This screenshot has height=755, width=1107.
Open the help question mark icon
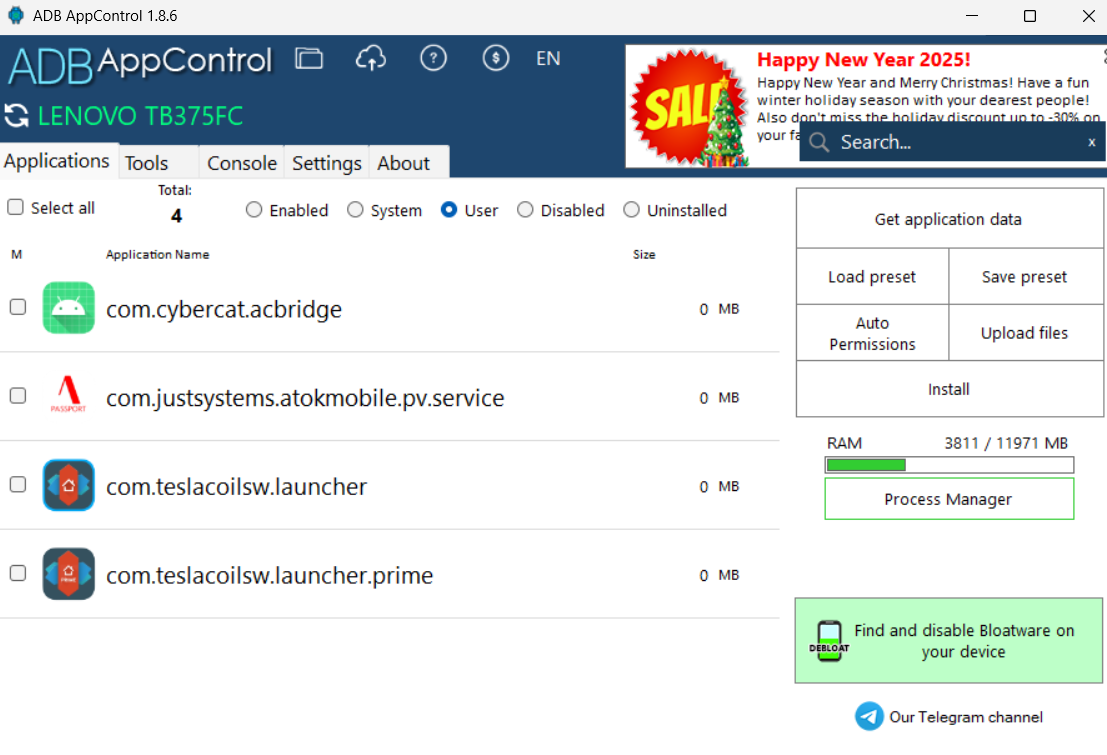(433, 58)
